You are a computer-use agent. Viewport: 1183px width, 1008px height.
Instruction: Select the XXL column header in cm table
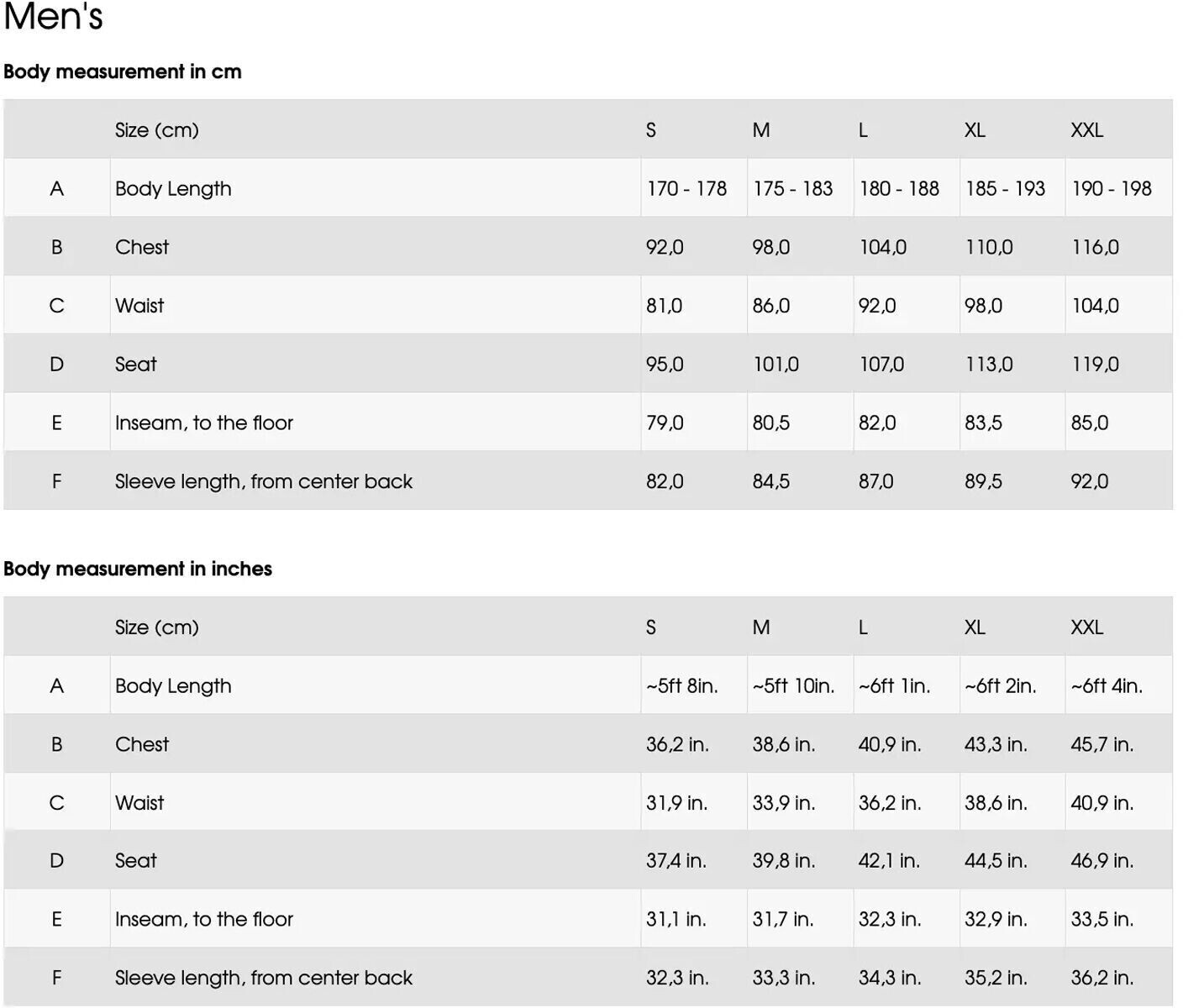1086,130
